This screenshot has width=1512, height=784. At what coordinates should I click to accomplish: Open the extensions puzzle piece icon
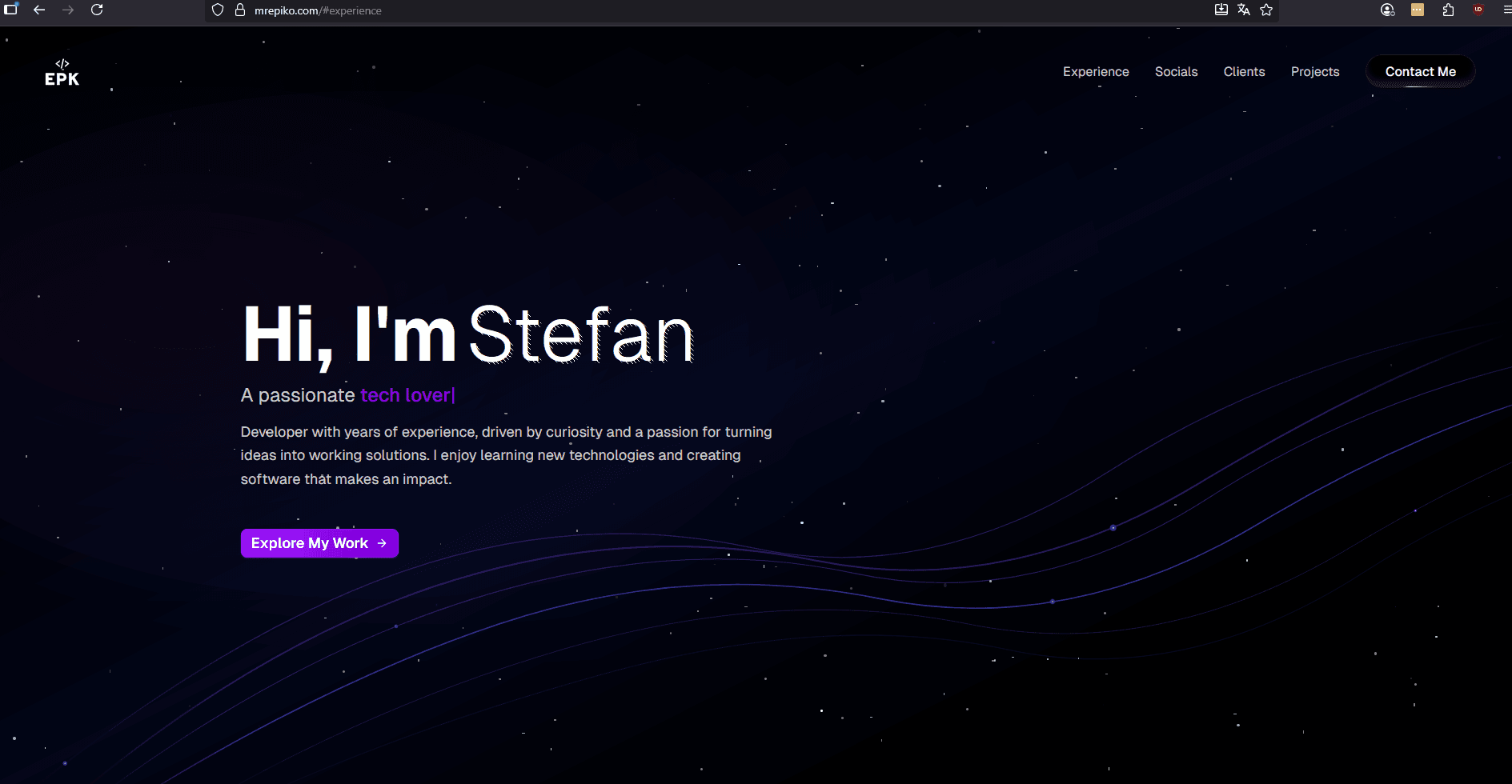pyautogui.click(x=1448, y=10)
